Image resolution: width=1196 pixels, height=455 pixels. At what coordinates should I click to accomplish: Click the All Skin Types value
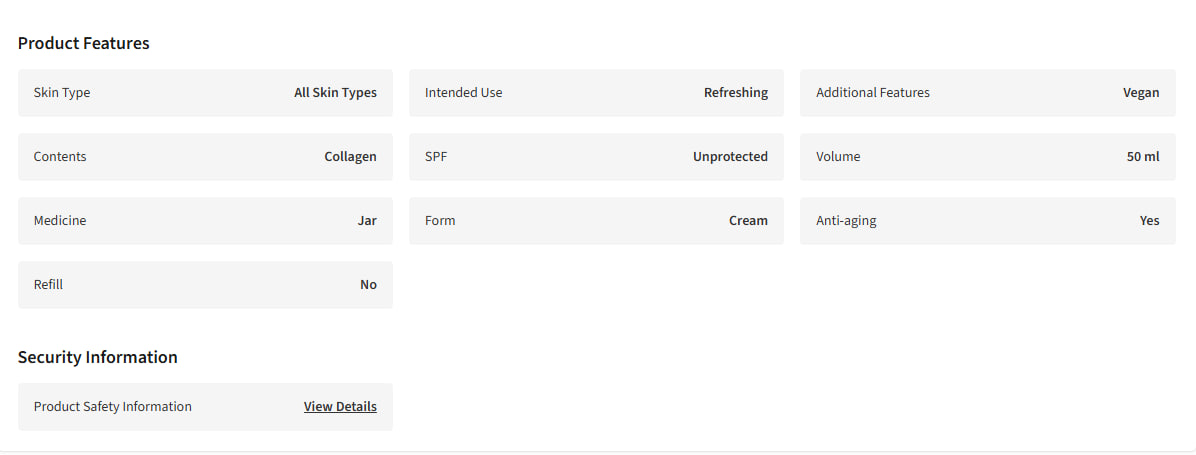point(336,92)
